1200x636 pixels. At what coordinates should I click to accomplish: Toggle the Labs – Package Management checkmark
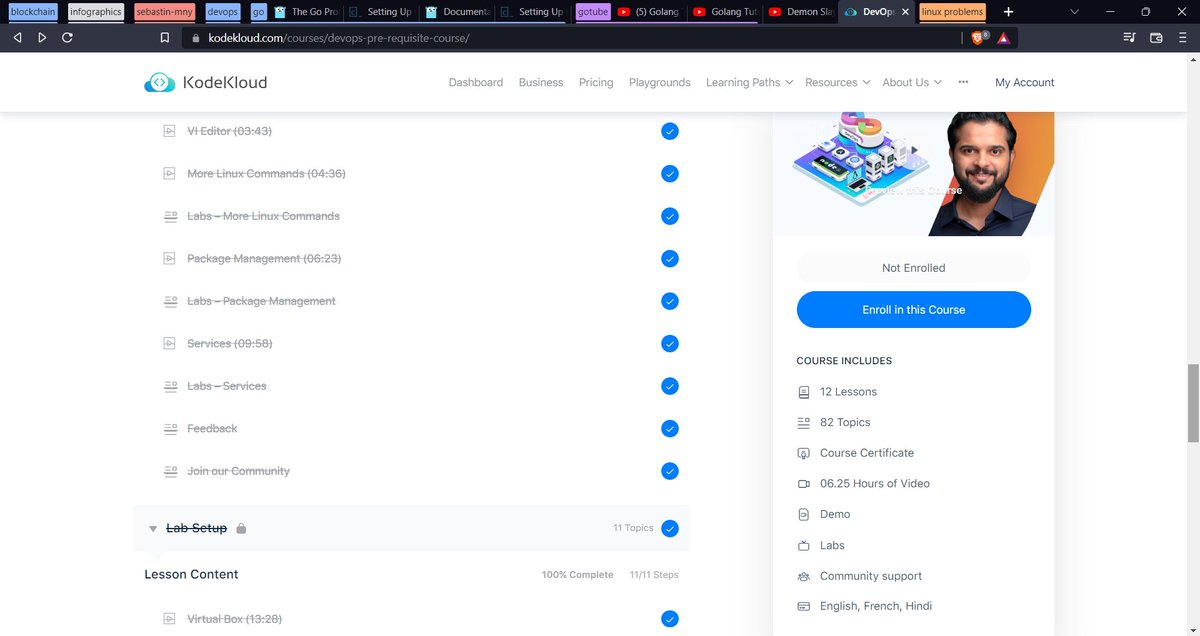pyautogui.click(x=670, y=301)
